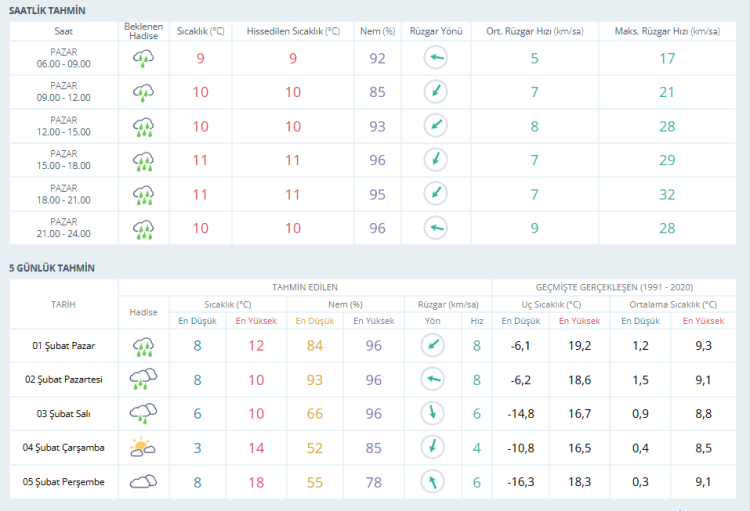
Task: Click wind direction icon for 05 Şubat Perşembe
Action: 433,481
